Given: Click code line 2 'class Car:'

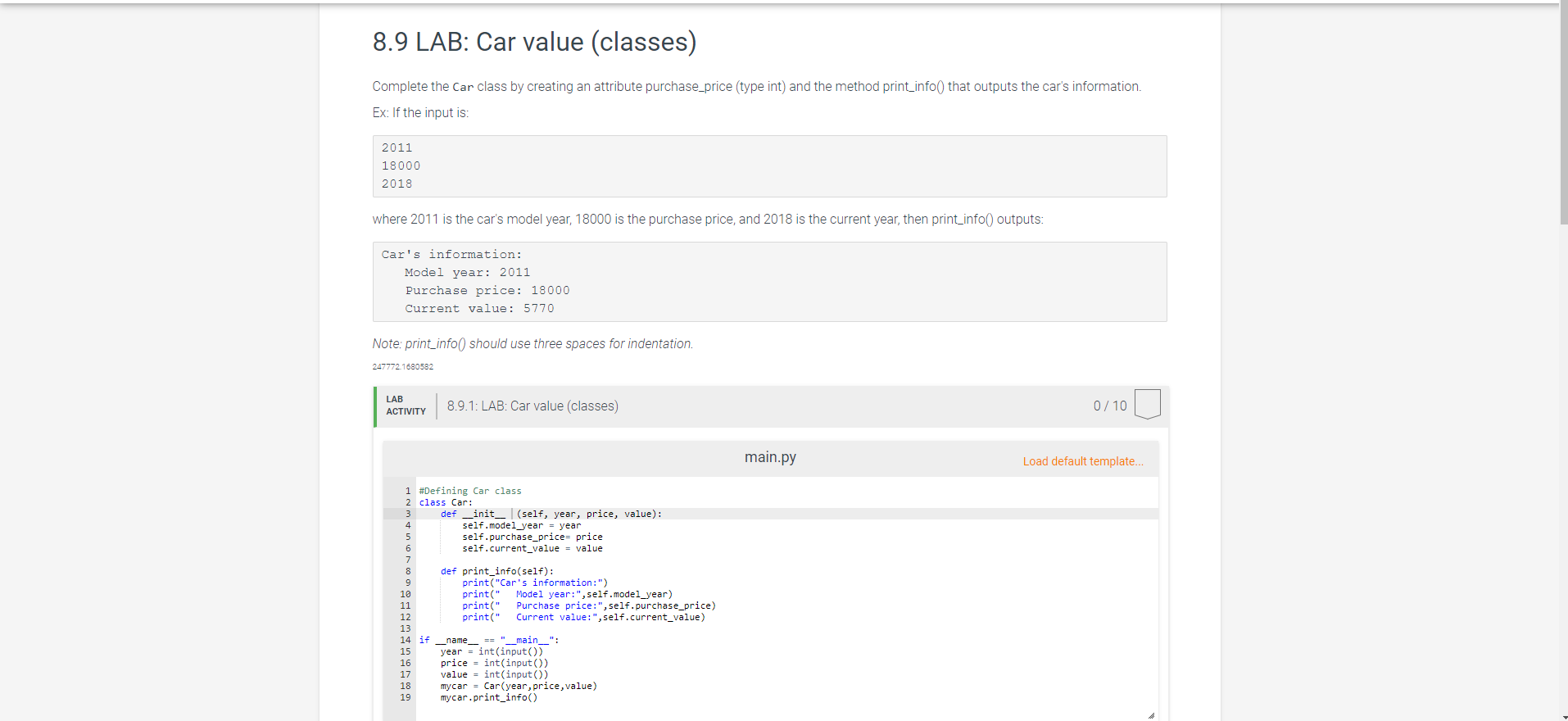Looking at the screenshot, I should [446, 502].
